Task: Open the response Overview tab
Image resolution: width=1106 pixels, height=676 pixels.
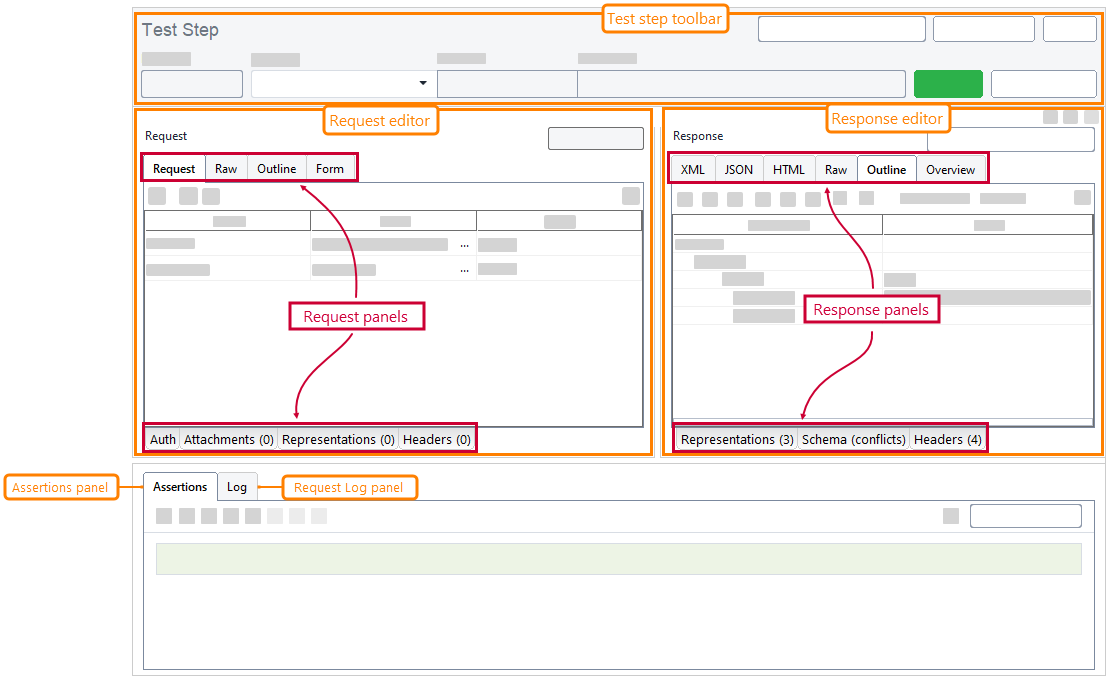Action: point(950,168)
